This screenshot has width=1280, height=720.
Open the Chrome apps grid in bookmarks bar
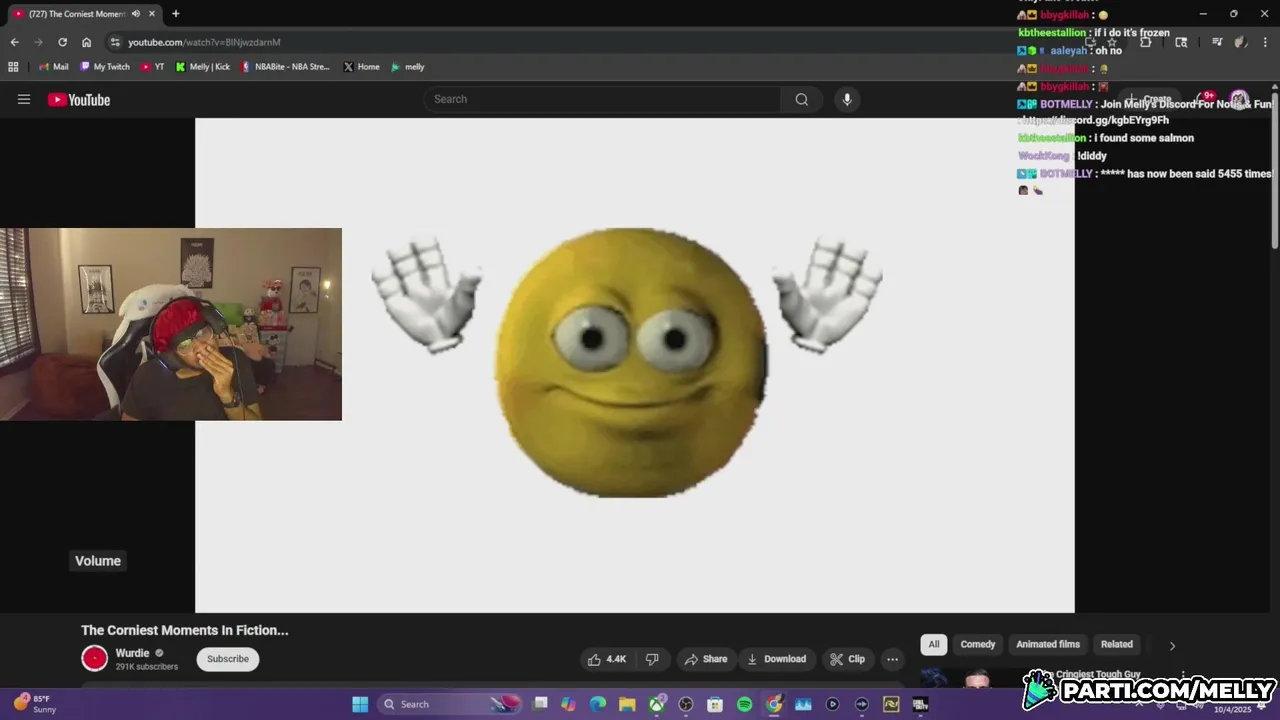(x=13, y=67)
